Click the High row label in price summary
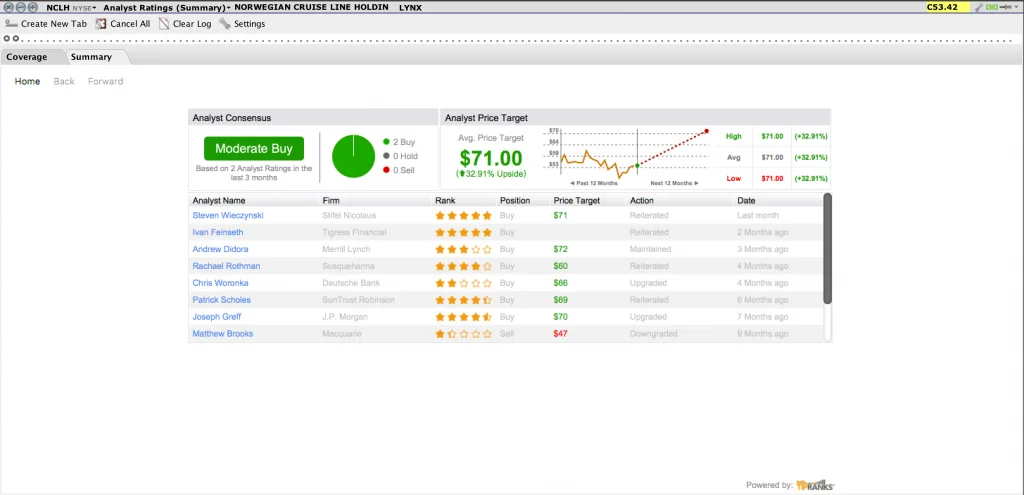The width and height of the screenshot is (1024, 495). [x=733, y=136]
